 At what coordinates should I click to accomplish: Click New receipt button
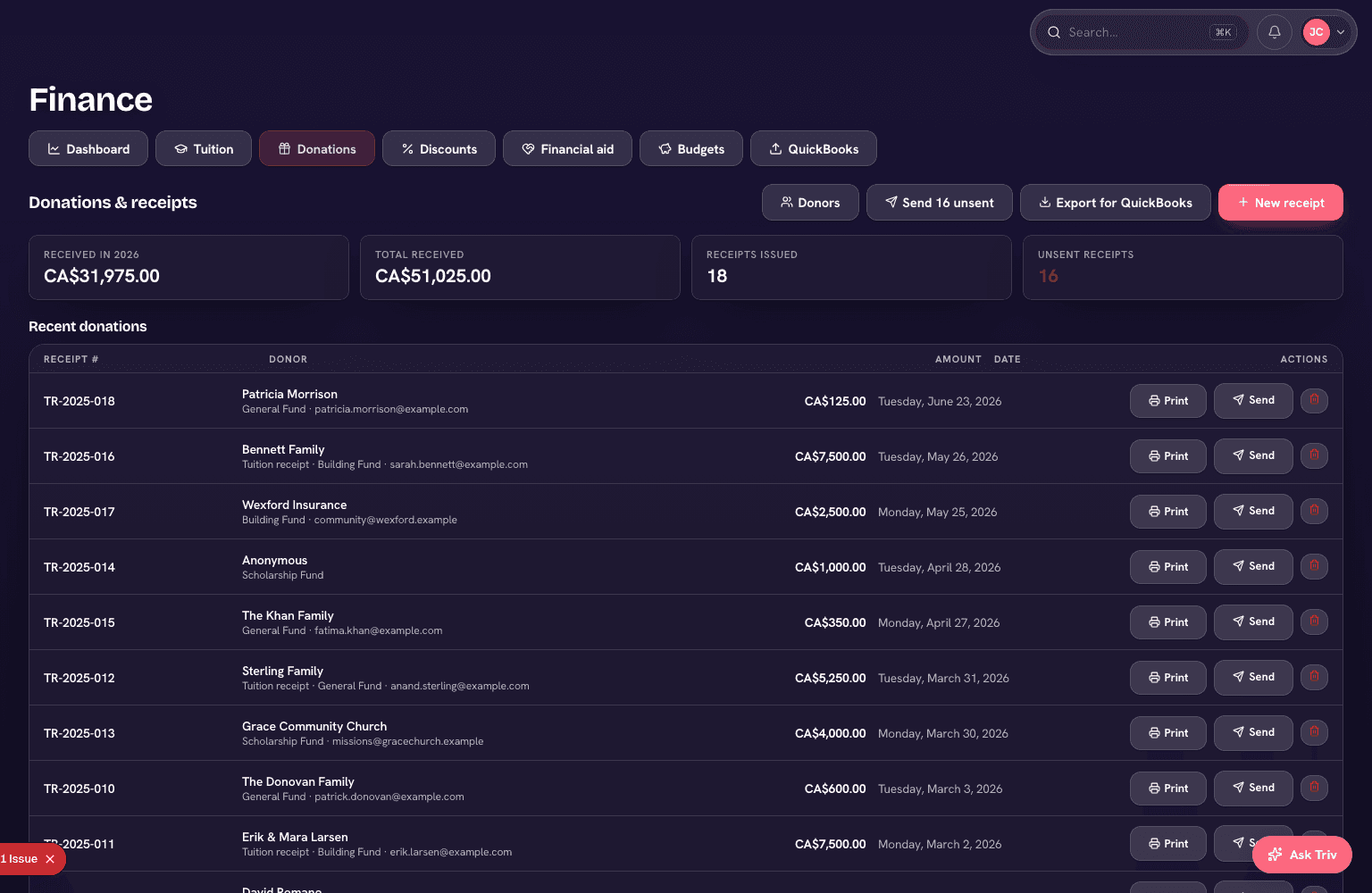tap(1281, 202)
